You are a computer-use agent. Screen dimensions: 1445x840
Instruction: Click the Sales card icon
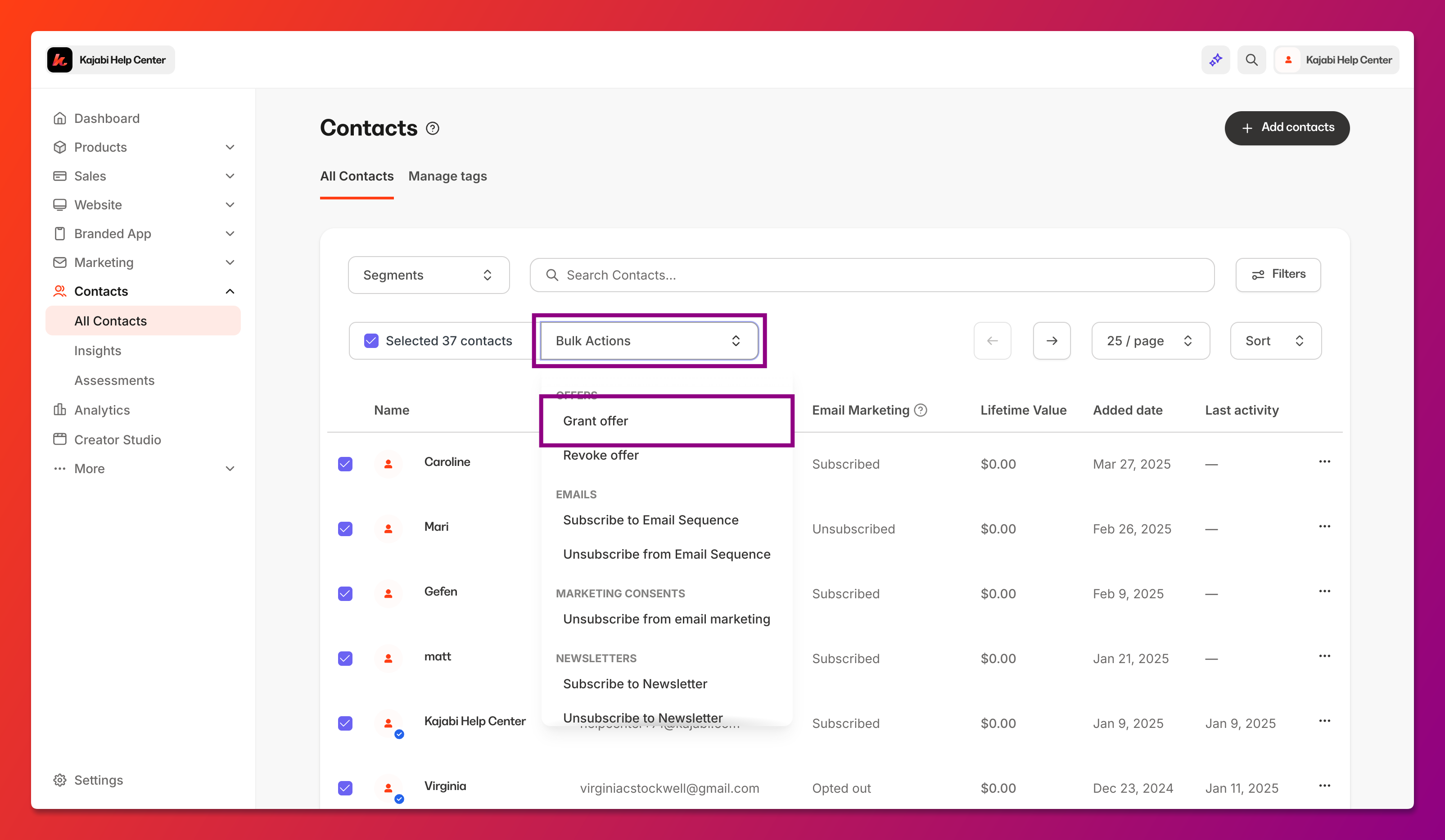(x=59, y=176)
